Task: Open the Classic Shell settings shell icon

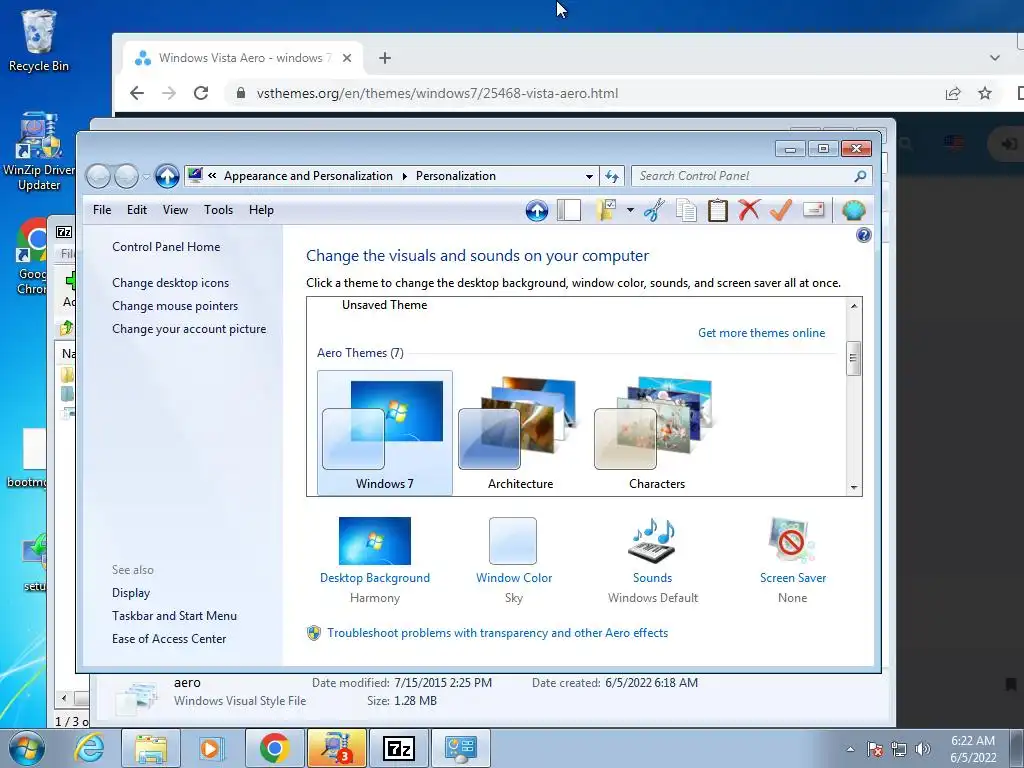Action: [854, 210]
